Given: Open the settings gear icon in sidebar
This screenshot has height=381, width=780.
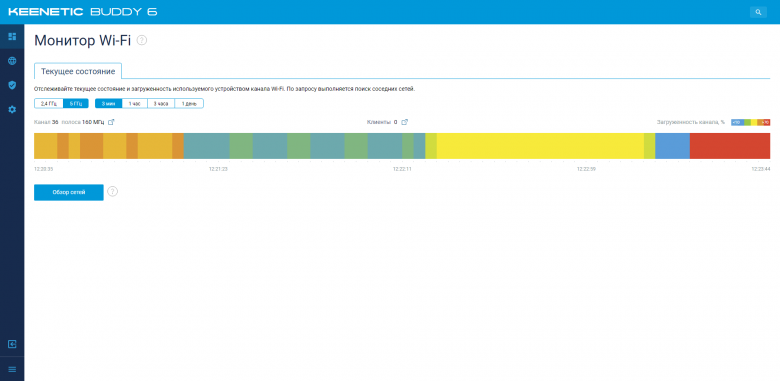Looking at the screenshot, I should click(x=12, y=109).
